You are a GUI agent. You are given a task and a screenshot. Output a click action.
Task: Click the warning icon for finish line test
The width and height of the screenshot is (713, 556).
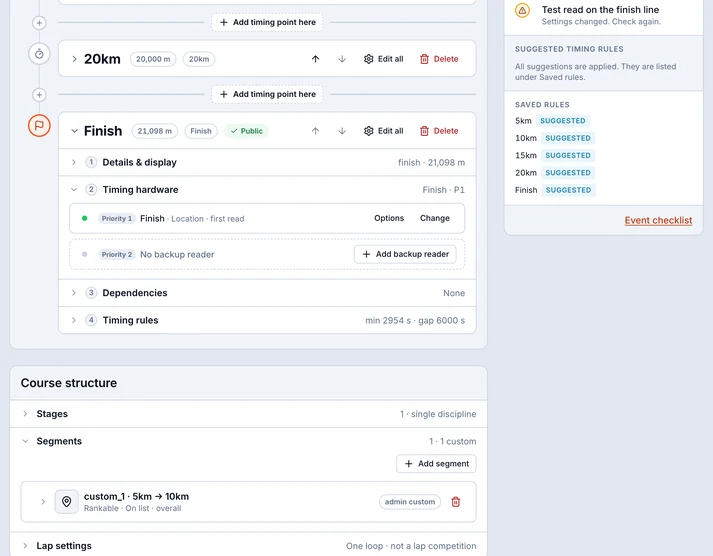coord(522,10)
